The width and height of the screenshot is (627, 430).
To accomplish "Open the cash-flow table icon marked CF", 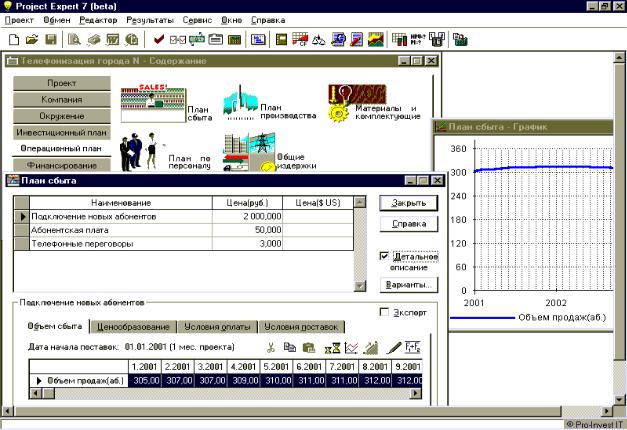I will point(300,39).
